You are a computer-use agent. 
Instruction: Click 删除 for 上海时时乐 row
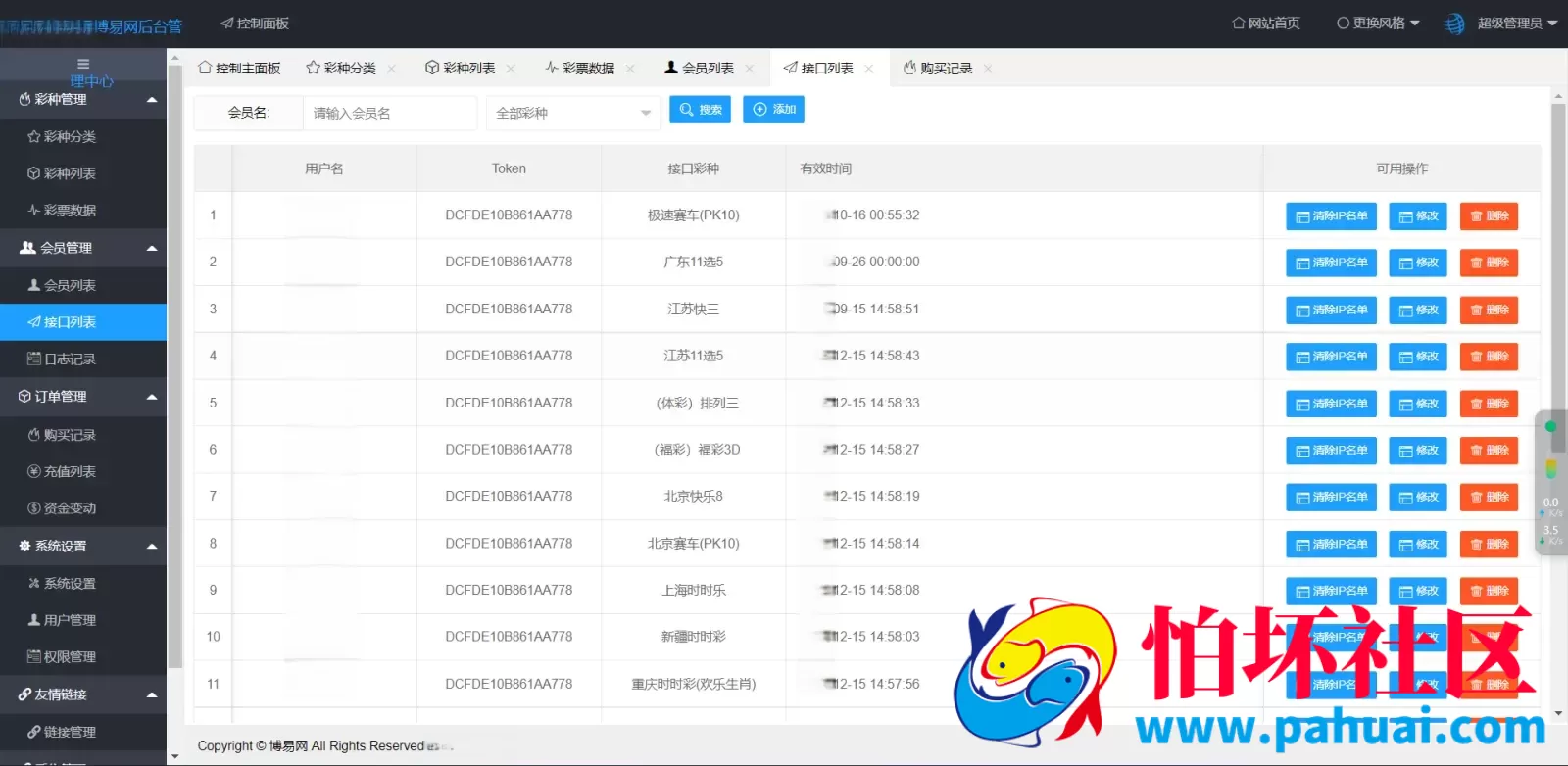[1489, 591]
